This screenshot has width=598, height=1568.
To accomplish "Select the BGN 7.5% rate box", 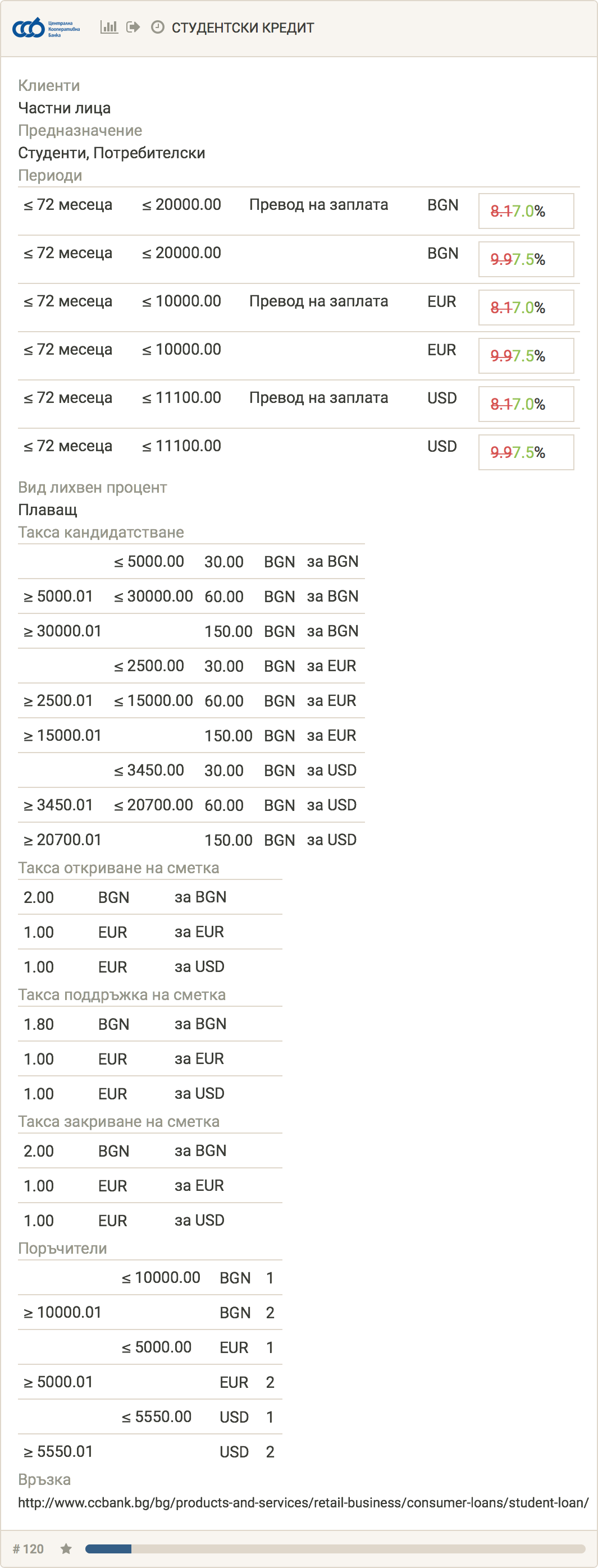I will (526, 259).
